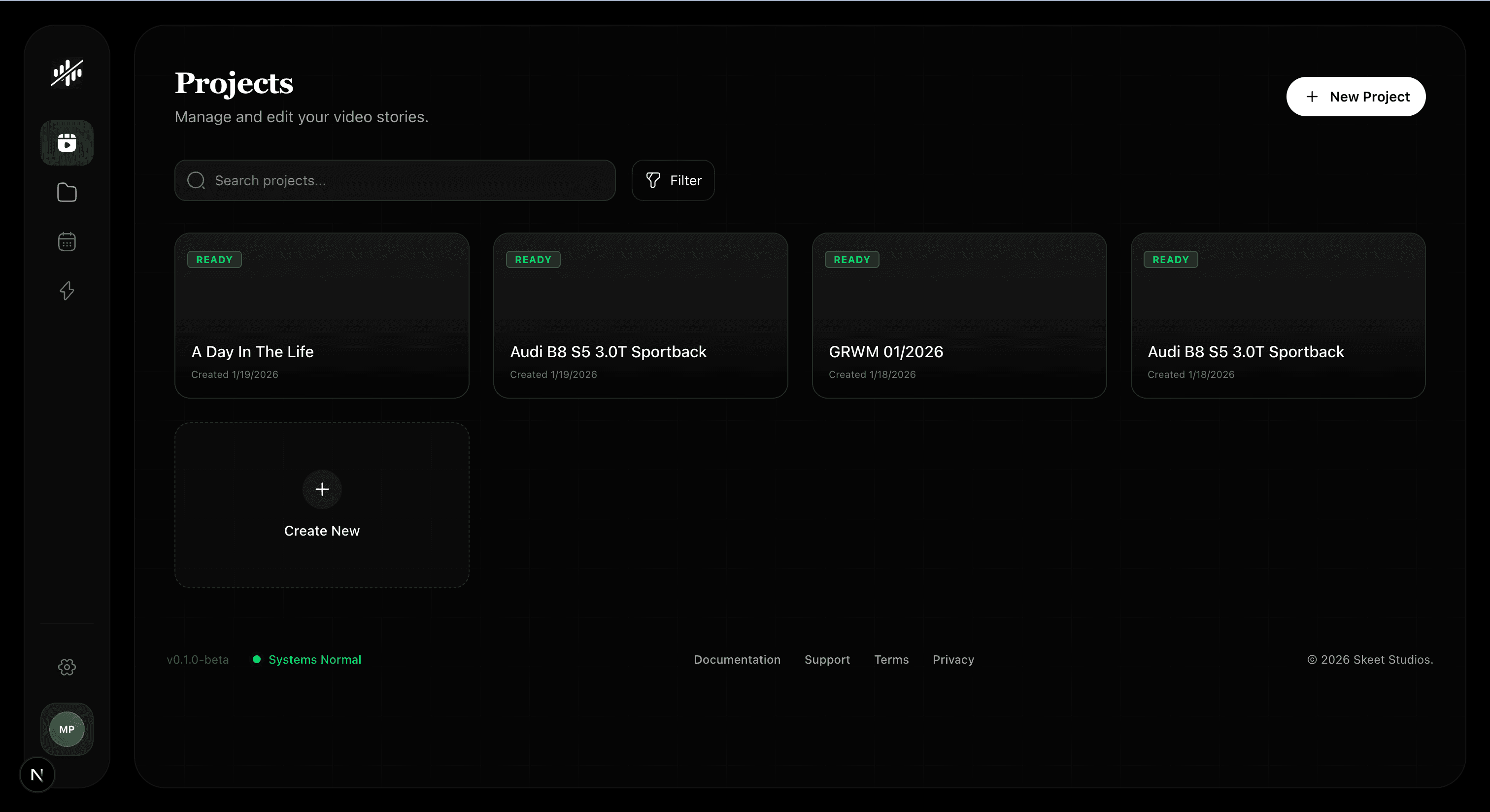
Task: Click the Privacy link in the footer
Action: (952, 659)
